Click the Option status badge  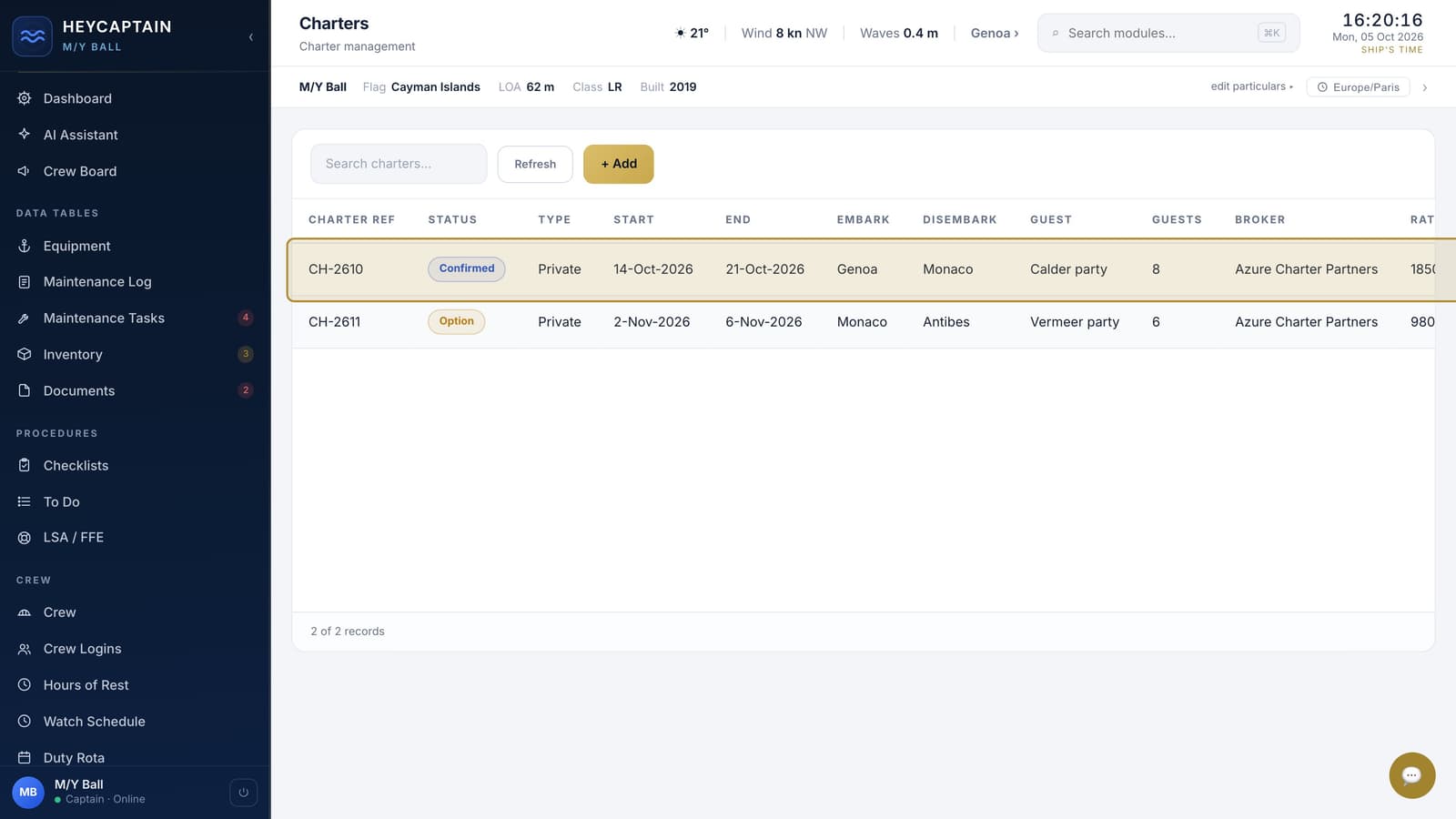457,321
